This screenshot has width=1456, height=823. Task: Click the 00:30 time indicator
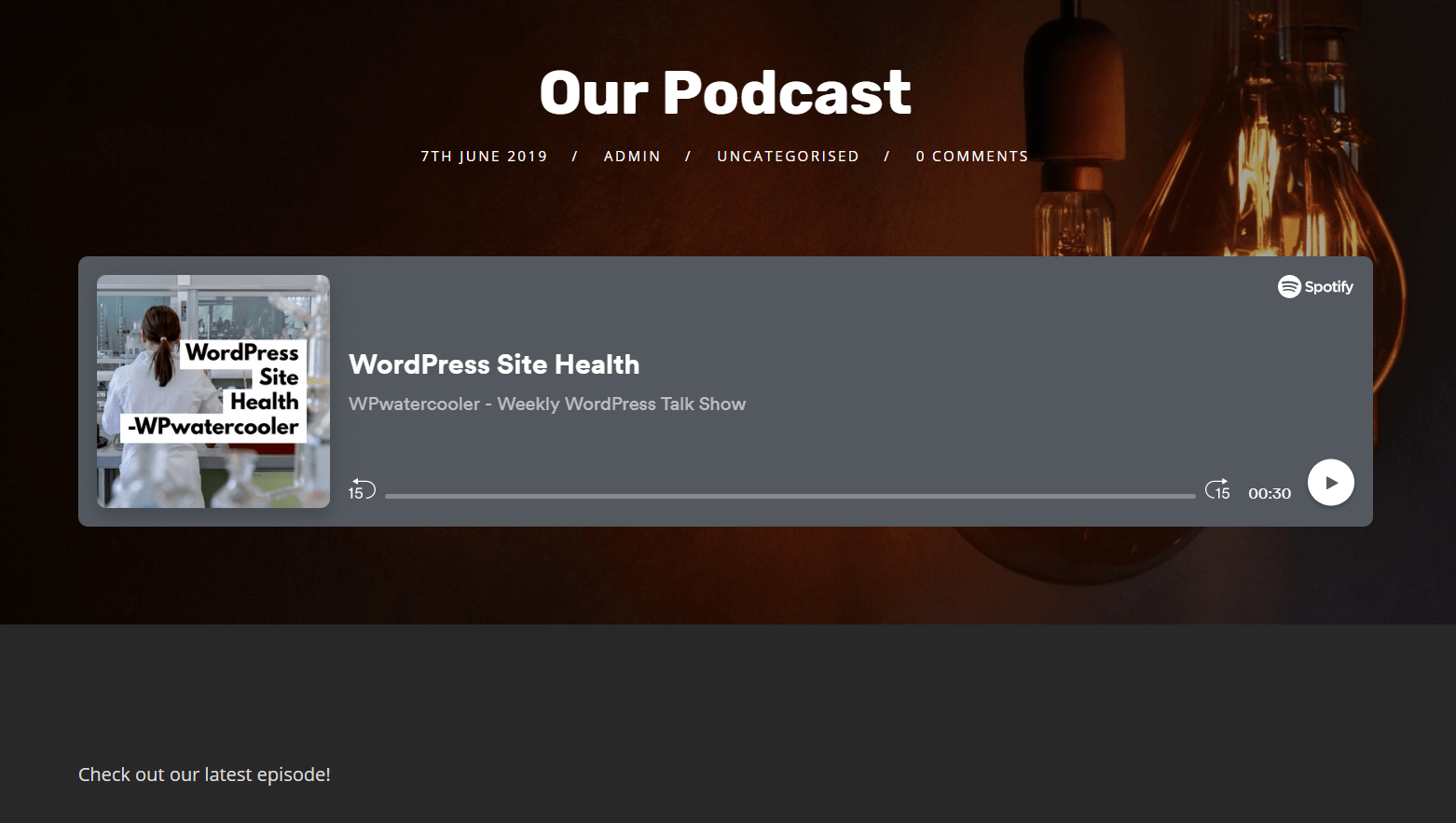[x=1270, y=493]
